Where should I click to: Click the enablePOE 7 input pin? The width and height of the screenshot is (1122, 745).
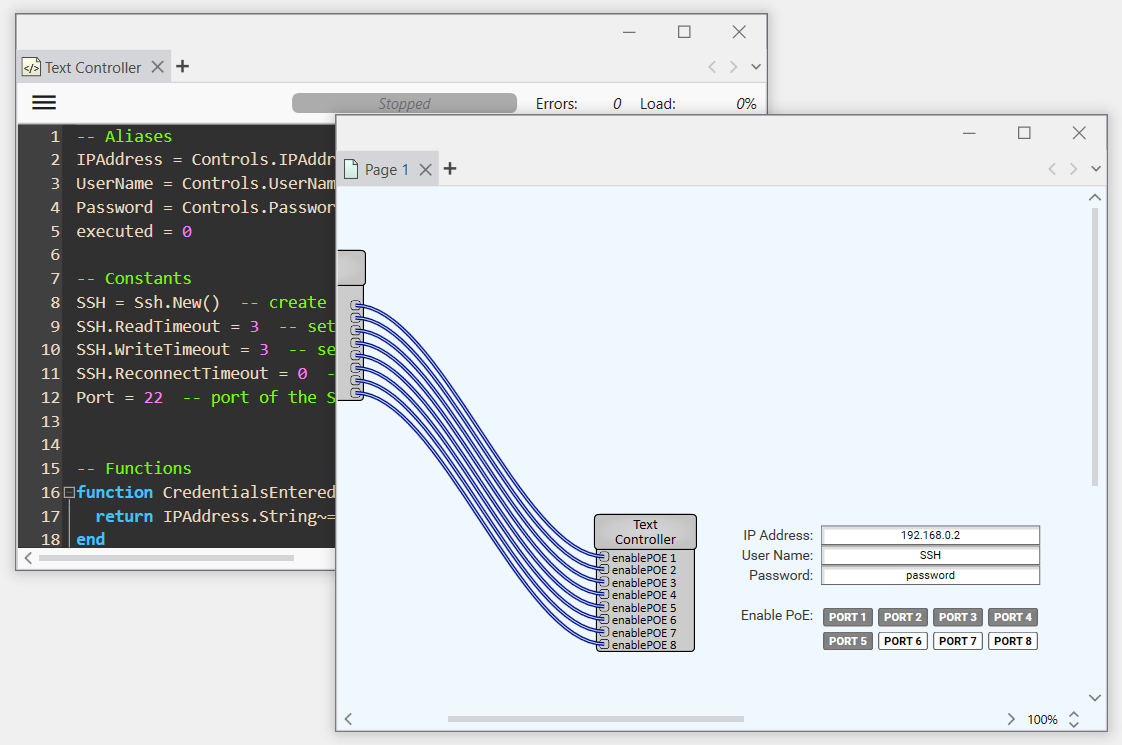coord(604,633)
